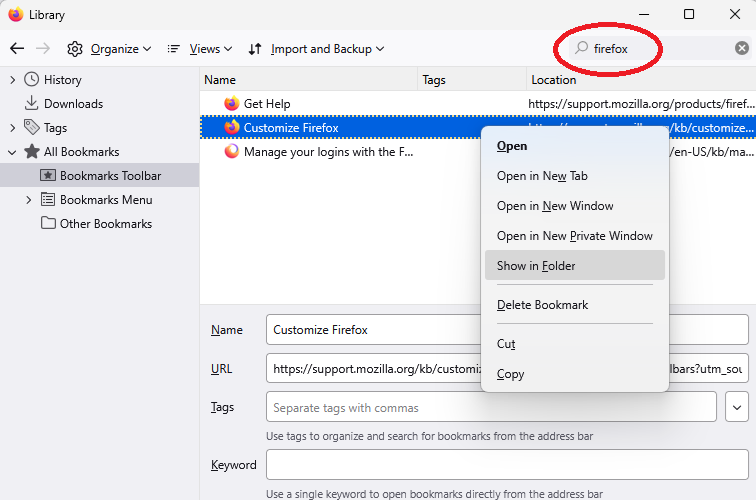This screenshot has height=500, width=756.
Task: Expand the Tags tree node
Action: tap(13, 128)
